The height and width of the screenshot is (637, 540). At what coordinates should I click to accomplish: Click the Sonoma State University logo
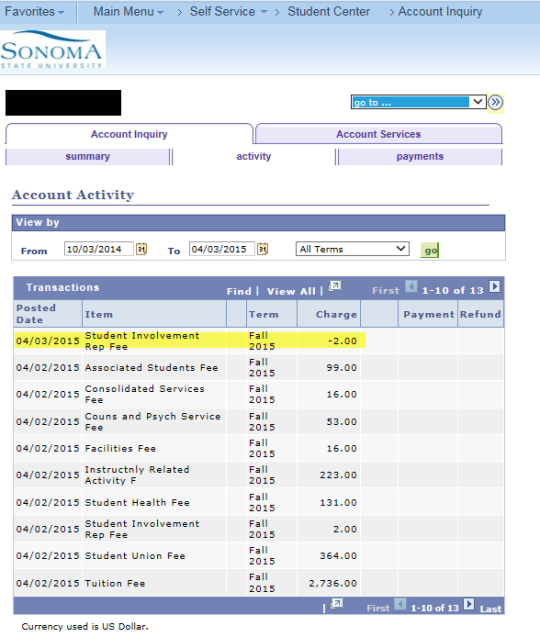tap(52, 50)
